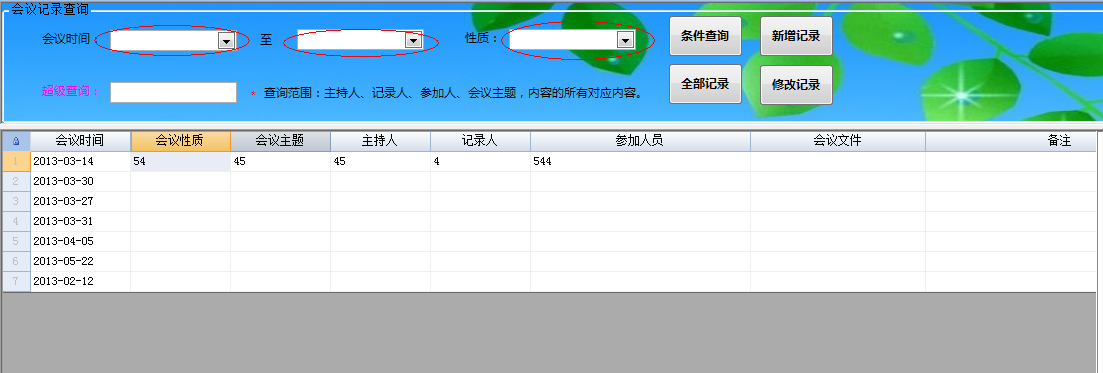Click the 条件查询 button
This screenshot has height=373, width=1103.
705,36
